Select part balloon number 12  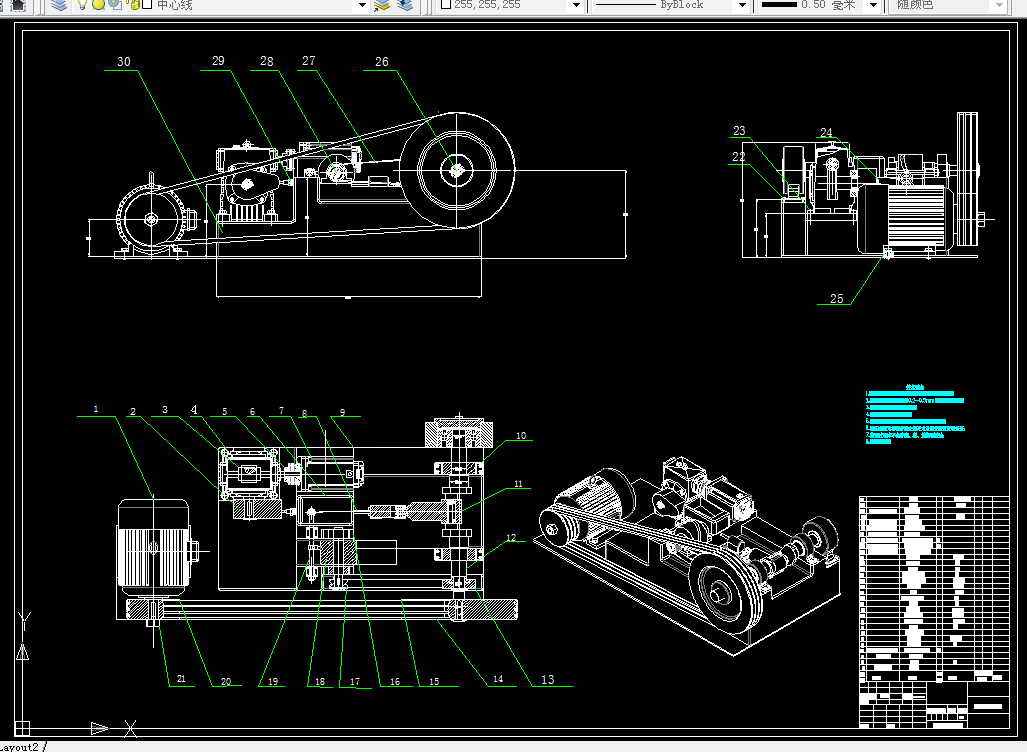pos(512,537)
